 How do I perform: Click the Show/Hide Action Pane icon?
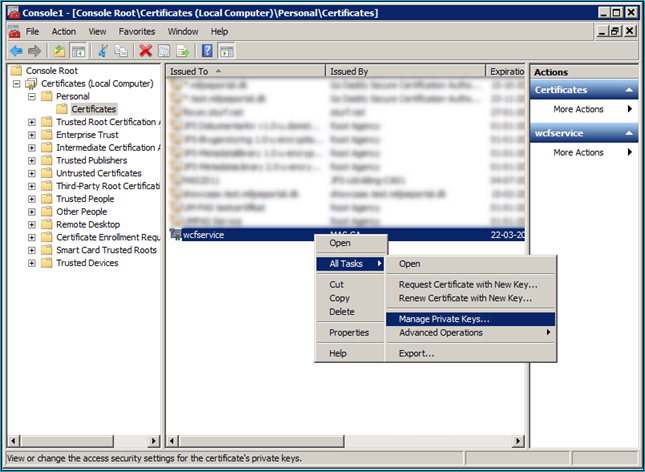click(x=227, y=51)
